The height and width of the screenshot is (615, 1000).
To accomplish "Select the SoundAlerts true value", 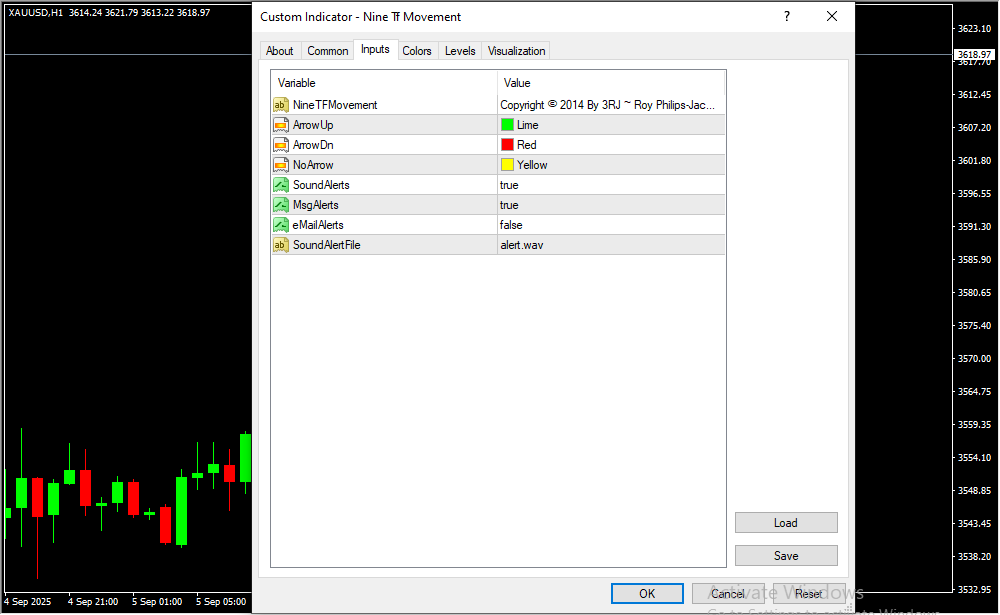I will pos(510,185).
